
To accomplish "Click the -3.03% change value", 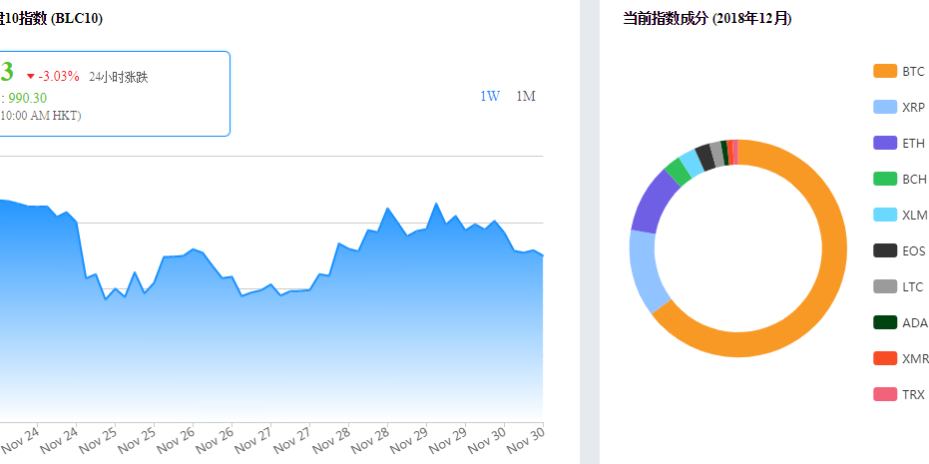I will (x=59, y=76).
